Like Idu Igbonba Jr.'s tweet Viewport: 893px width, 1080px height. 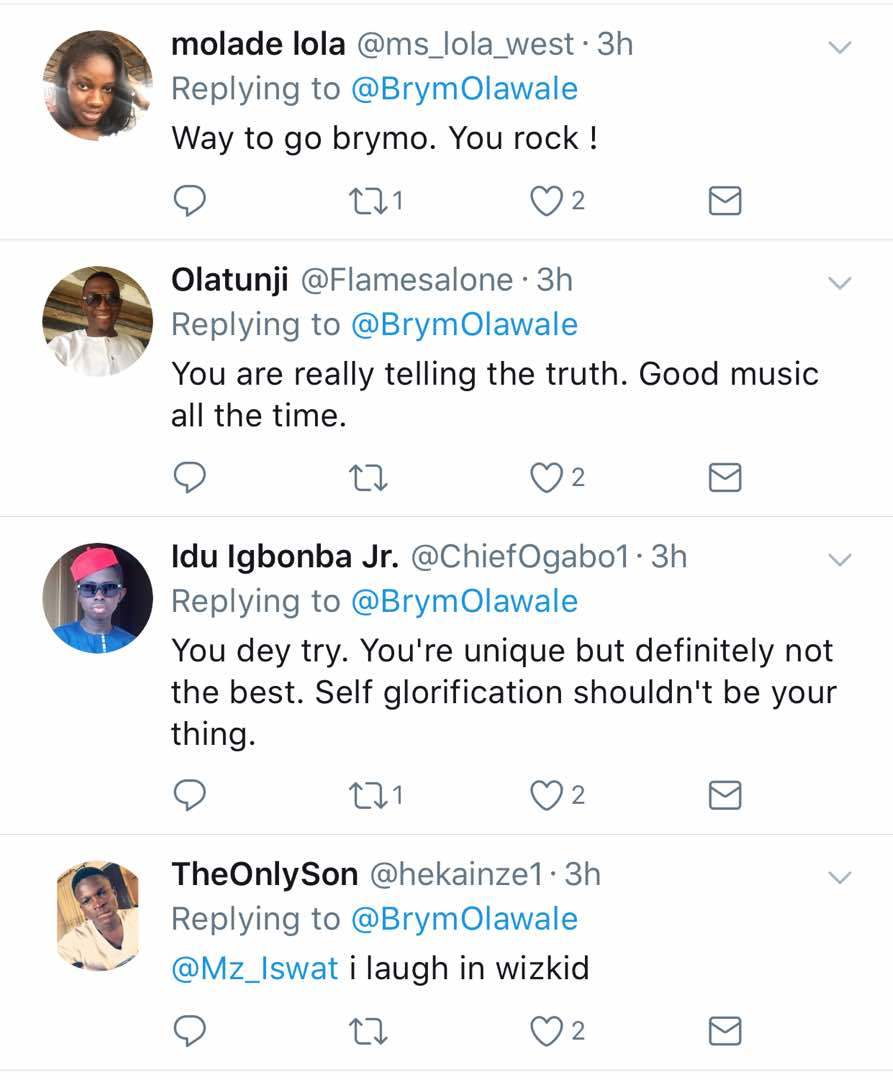point(546,795)
